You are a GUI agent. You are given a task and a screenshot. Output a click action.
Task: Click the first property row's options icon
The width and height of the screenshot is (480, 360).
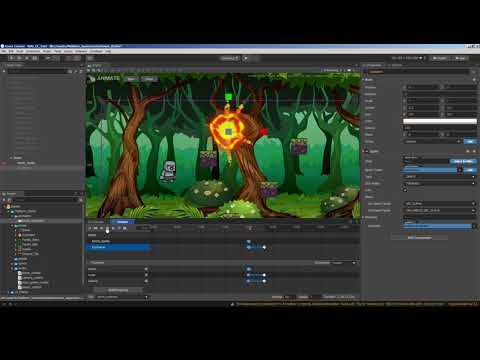146,269
